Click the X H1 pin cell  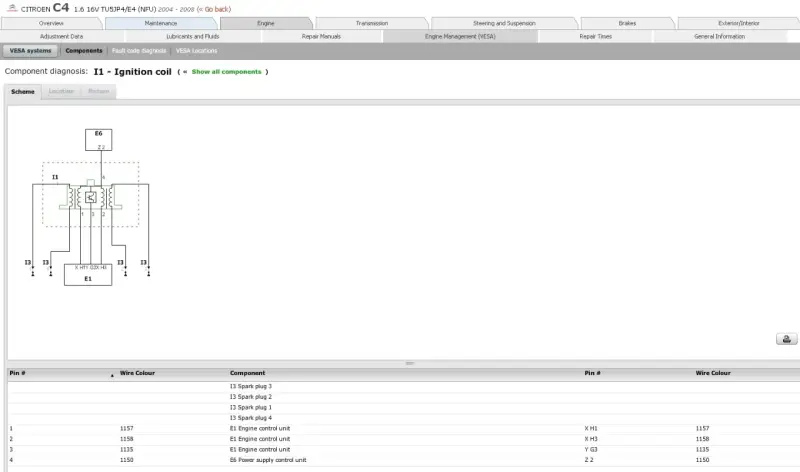tap(591, 429)
